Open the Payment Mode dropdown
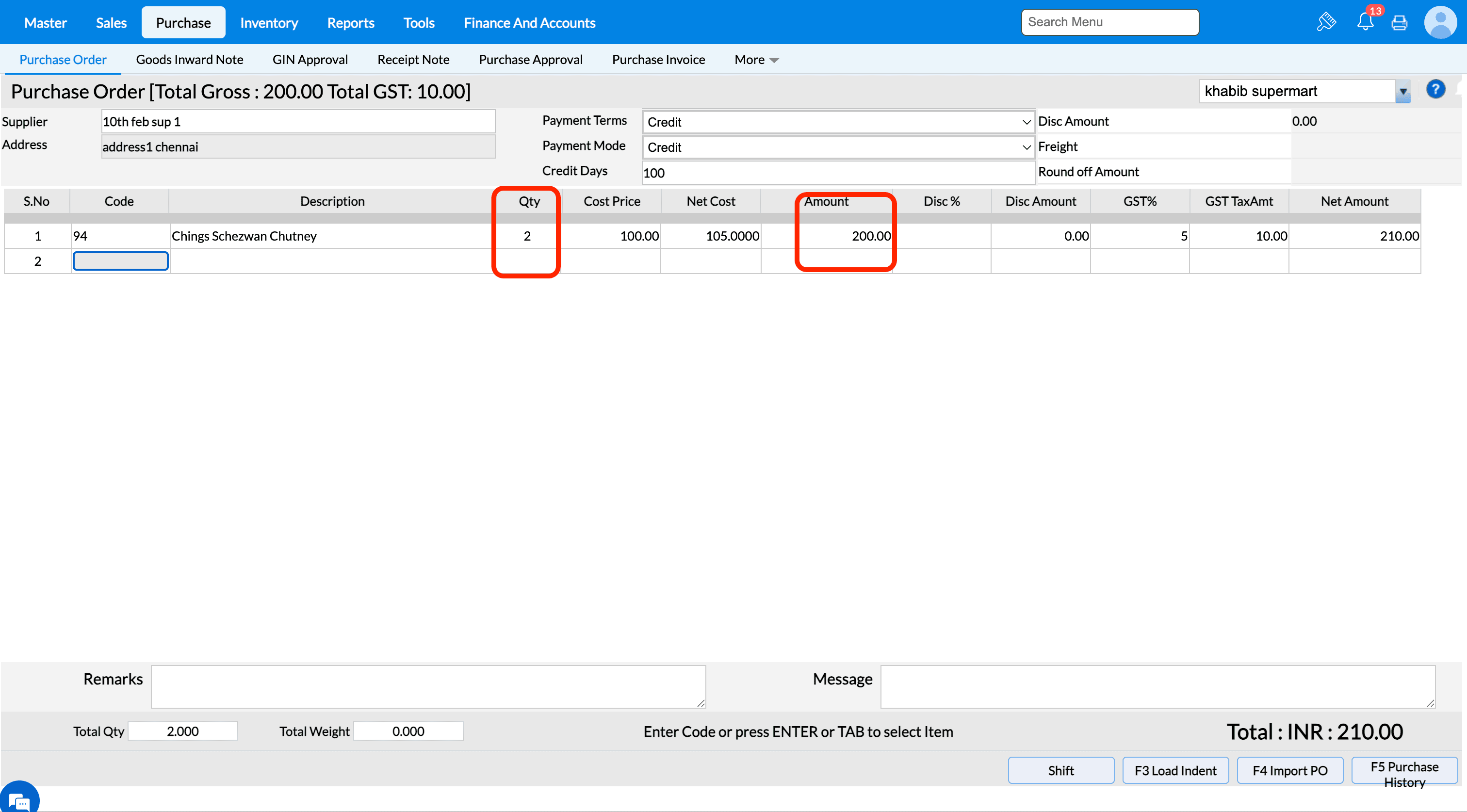 coord(838,147)
